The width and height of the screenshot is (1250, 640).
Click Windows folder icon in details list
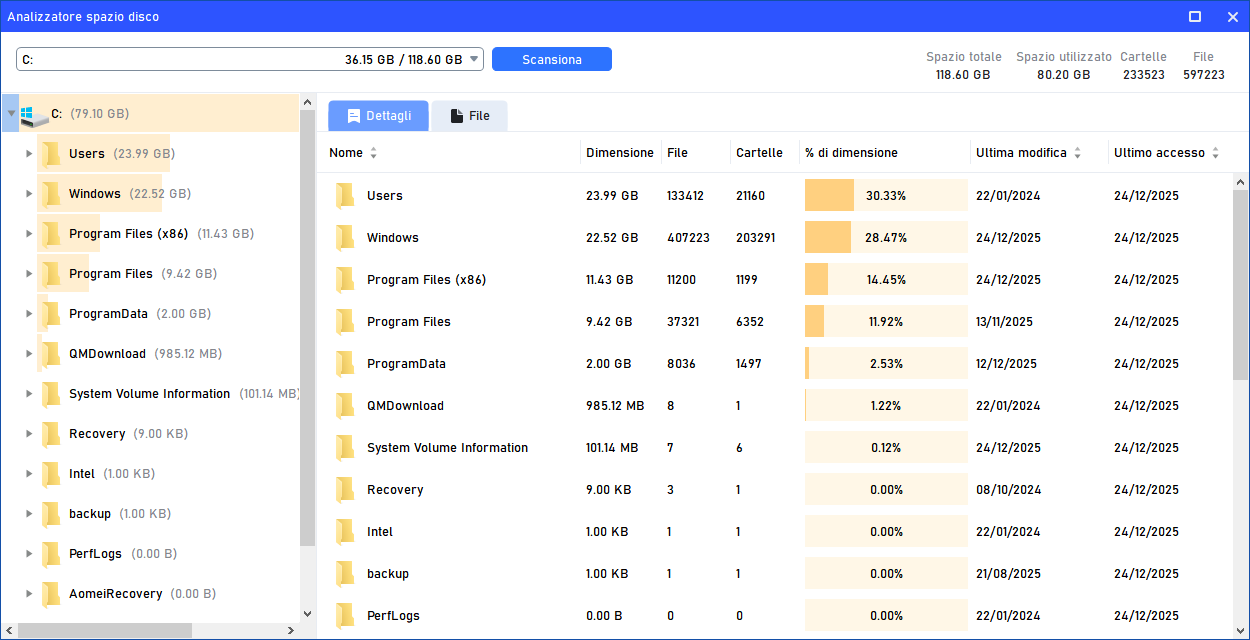point(345,238)
